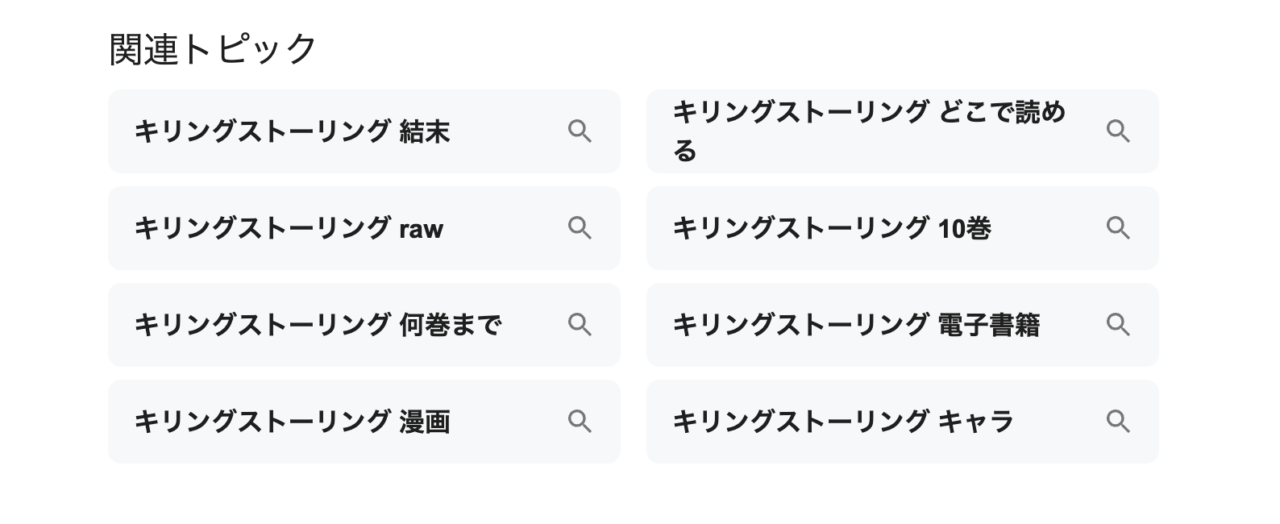This screenshot has width=1280, height=524.
Task: Open the キリングストーリング どこで読める related topic
Action: 868,131
